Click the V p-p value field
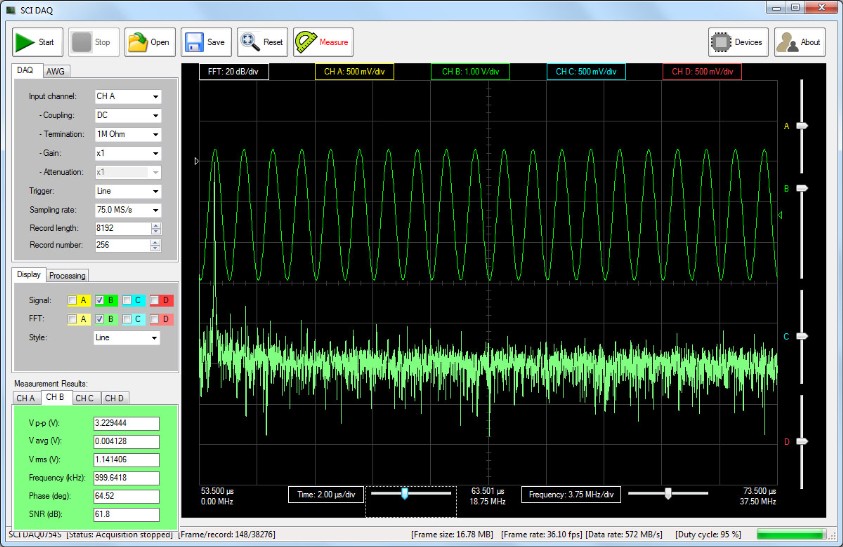This screenshot has height=547, width=843. (x=126, y=423)
